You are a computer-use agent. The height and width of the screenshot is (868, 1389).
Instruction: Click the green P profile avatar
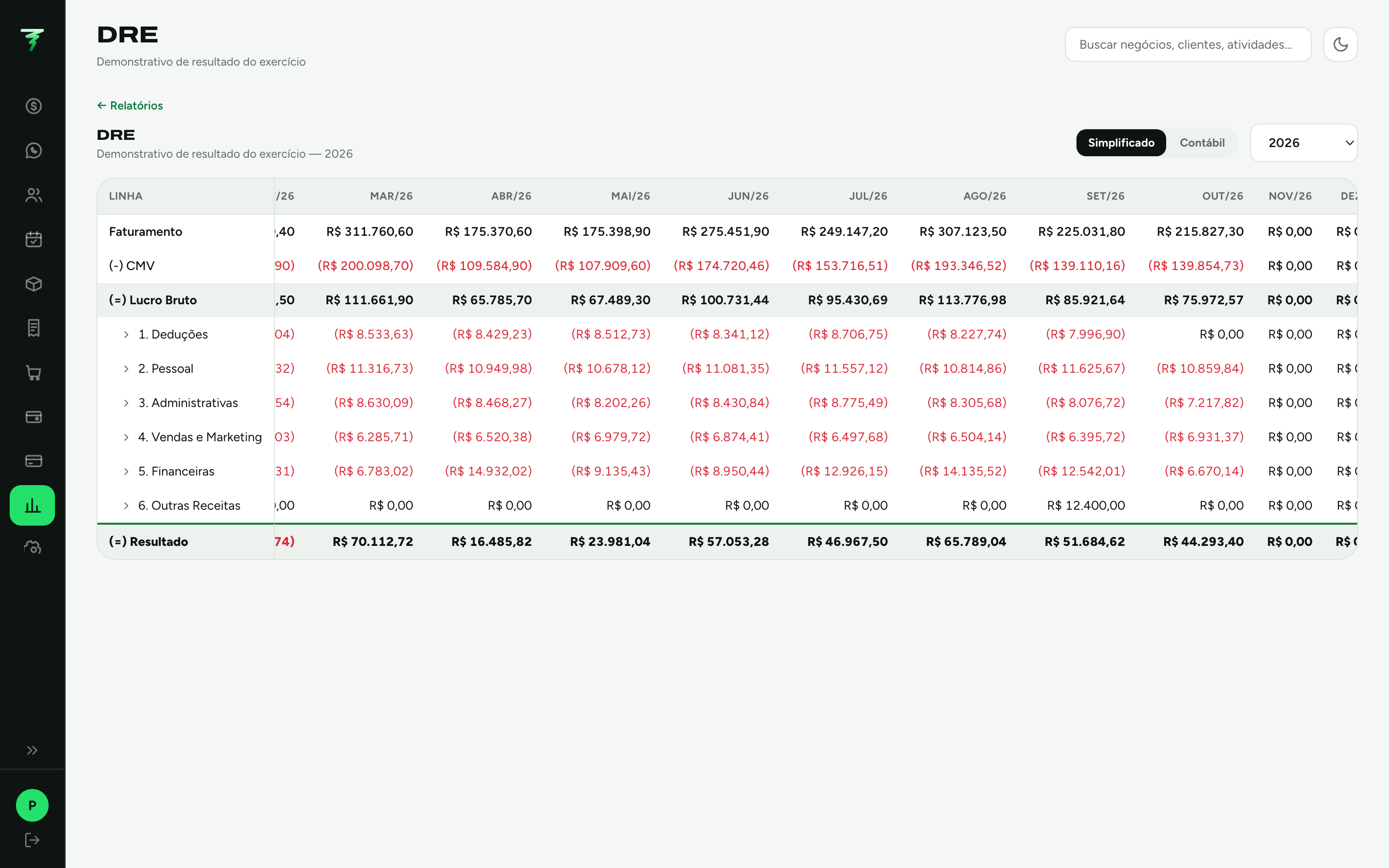tap(32, 805)
